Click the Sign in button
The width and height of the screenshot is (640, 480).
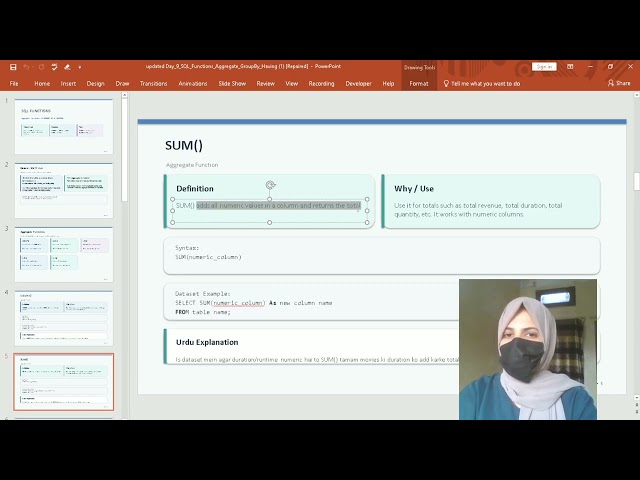click(x=544, y=67)
